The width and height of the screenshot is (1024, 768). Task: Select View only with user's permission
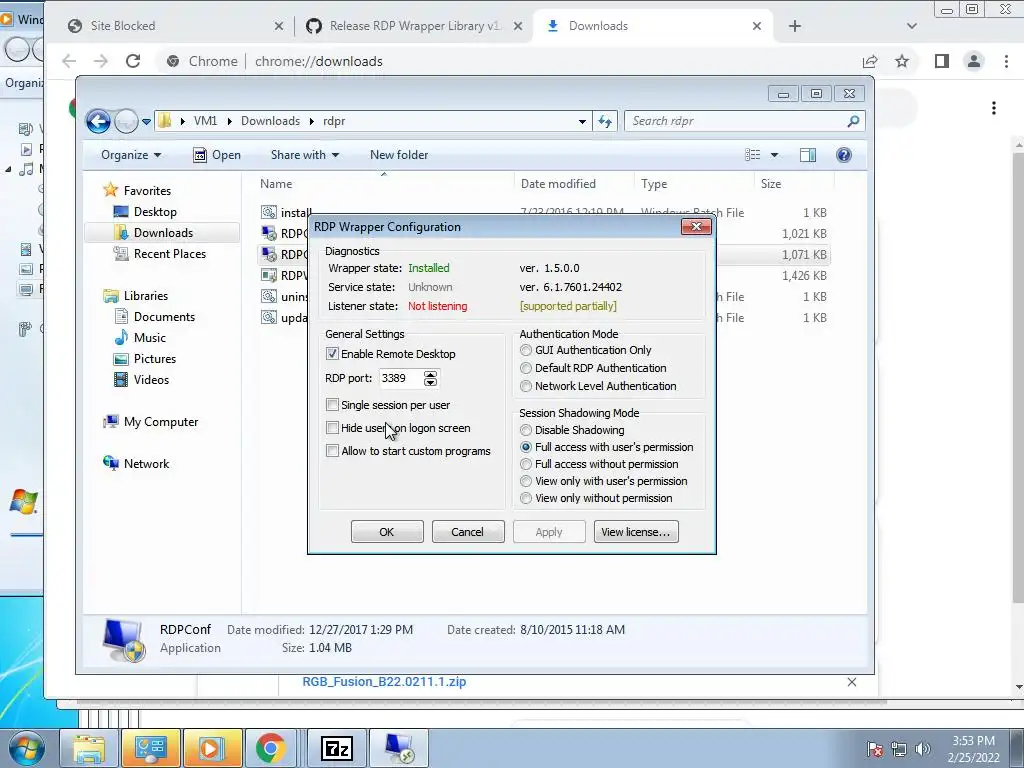point(526,481)
